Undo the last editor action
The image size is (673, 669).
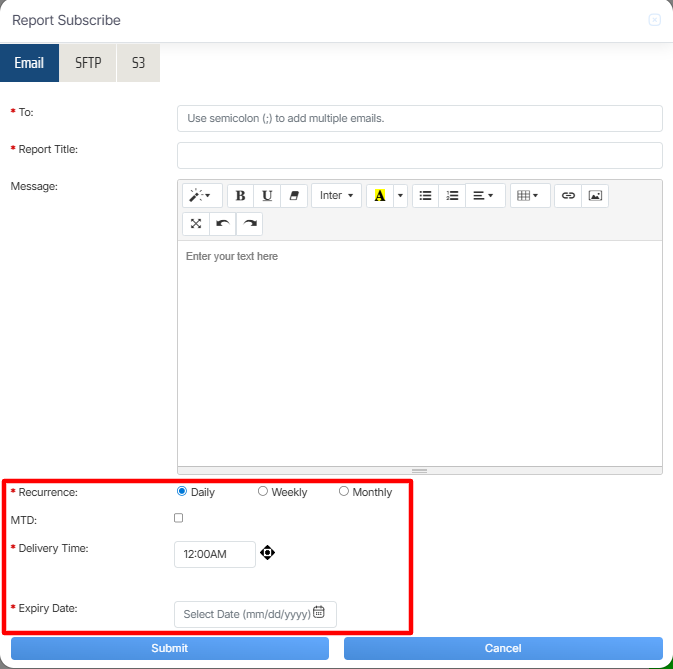[x=222, y=224]
